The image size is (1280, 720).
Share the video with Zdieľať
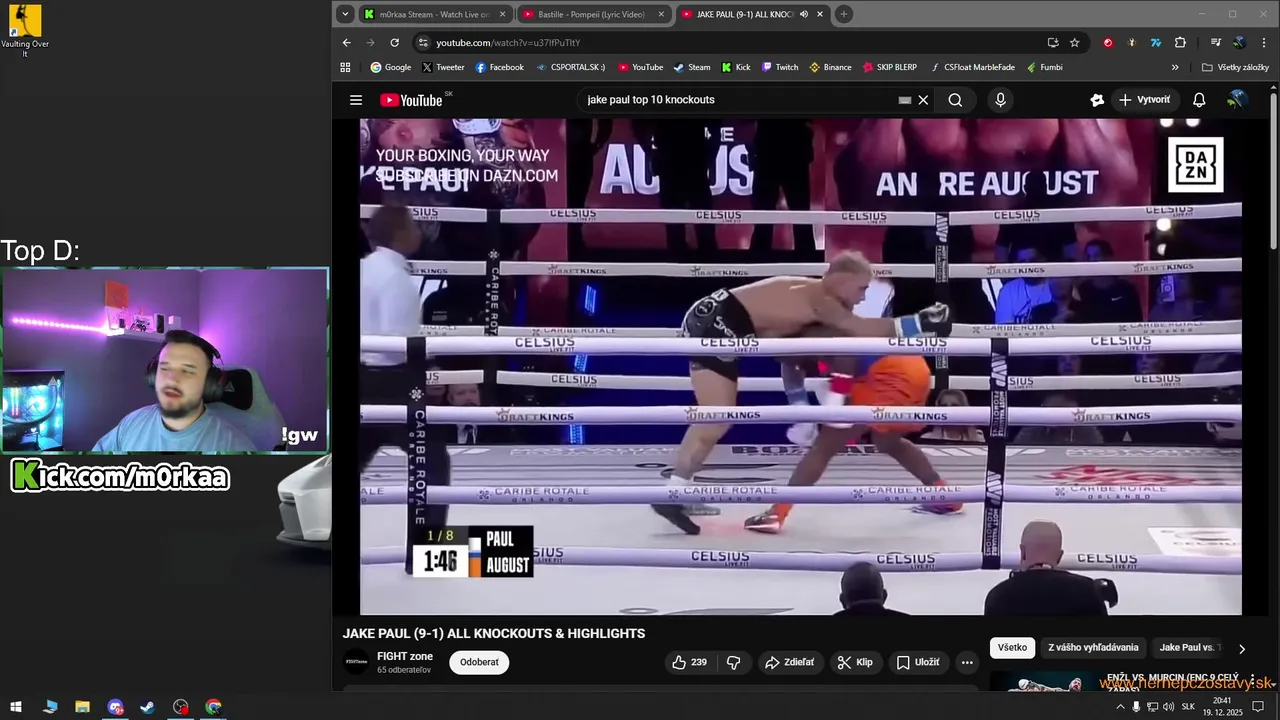click(789, 662)
